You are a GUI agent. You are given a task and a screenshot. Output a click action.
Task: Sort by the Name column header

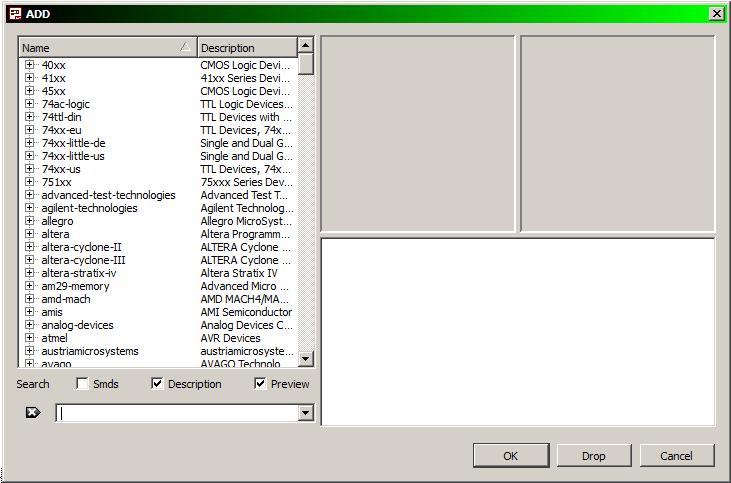pyautogui.click(x=108, y=48)
